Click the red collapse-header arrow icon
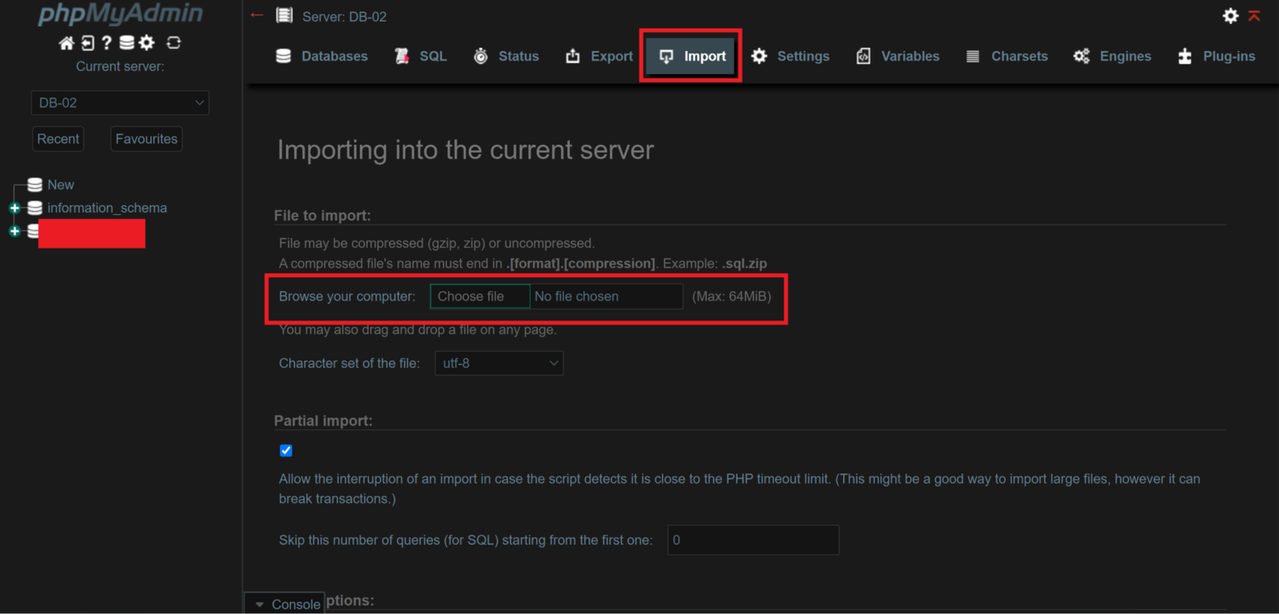The height and width of the screenshot is (614, 1279). coord(1255,16)
